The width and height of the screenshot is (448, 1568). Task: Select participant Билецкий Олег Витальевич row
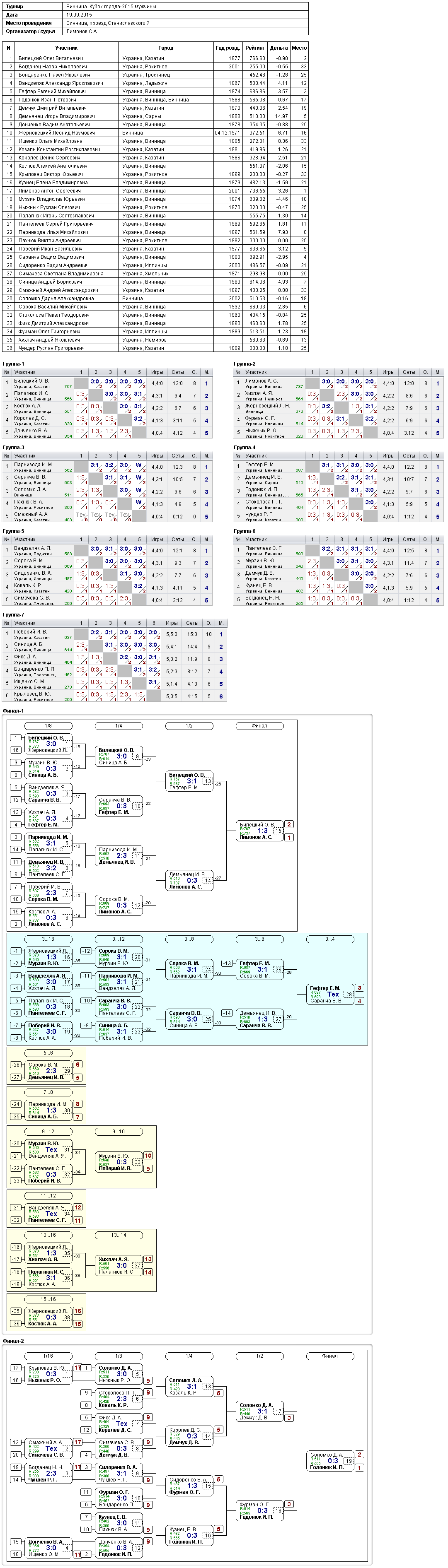[155, 58]
